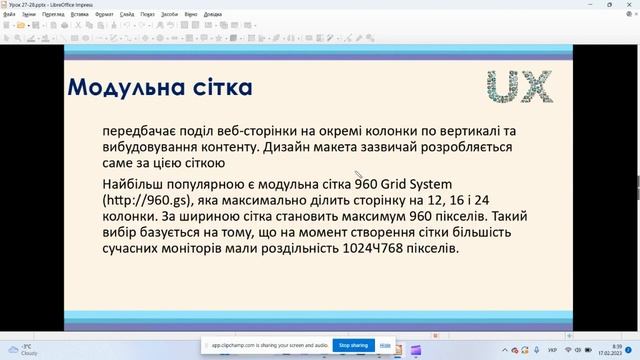Open the taskbar clock and date
Screen dimensions: 640x360
[x=610, y=350]
